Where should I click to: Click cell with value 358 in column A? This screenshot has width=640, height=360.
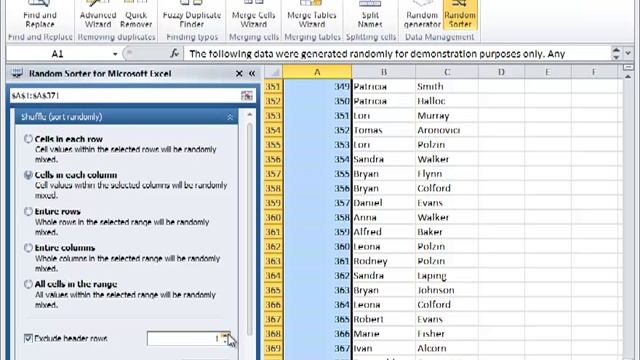click(x=317, y=217)
